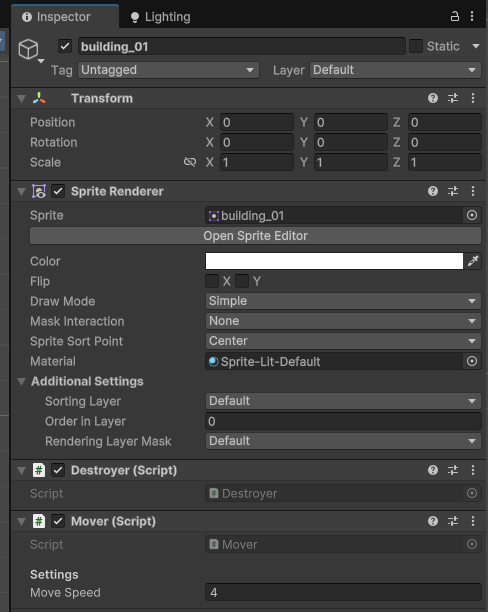Open Sprite Renderer presets icon
The image size is (488, 612).
click(x=453, y=191)
